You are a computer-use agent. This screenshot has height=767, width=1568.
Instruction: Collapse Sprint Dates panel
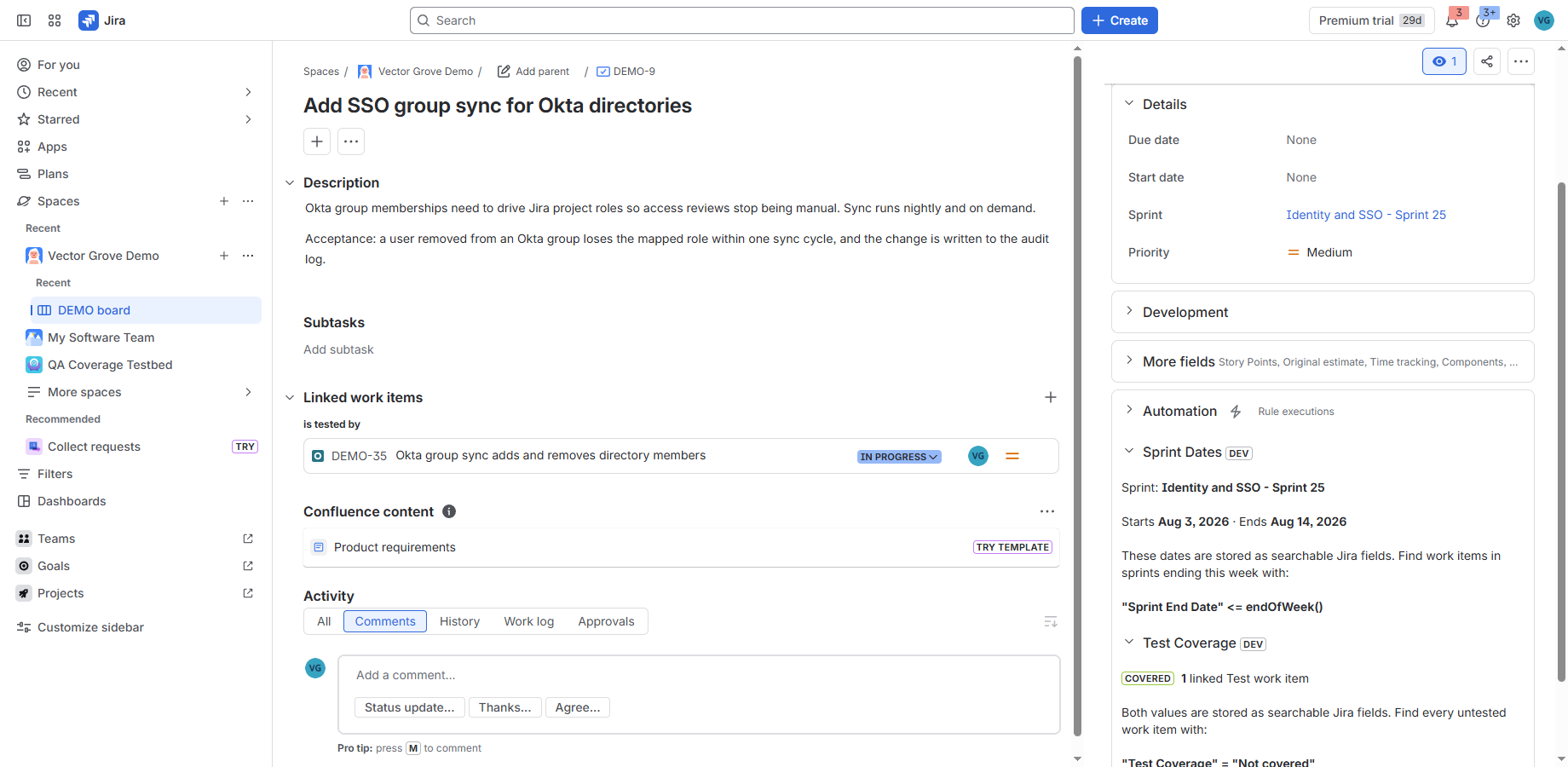tap(1129, 451)
